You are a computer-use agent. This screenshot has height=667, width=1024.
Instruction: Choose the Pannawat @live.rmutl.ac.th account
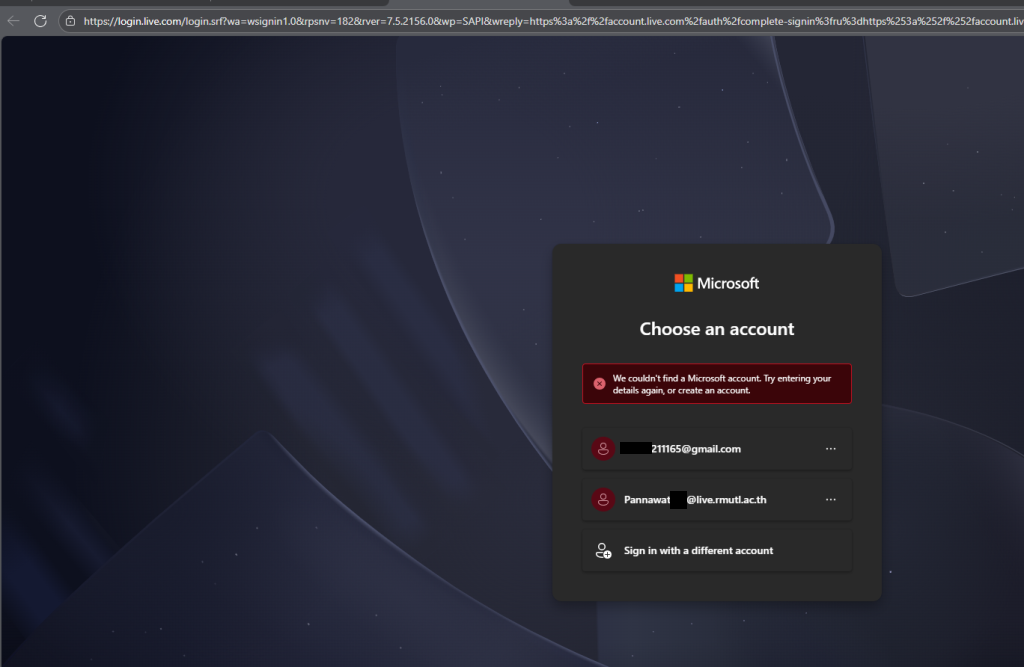coord(716,500)
